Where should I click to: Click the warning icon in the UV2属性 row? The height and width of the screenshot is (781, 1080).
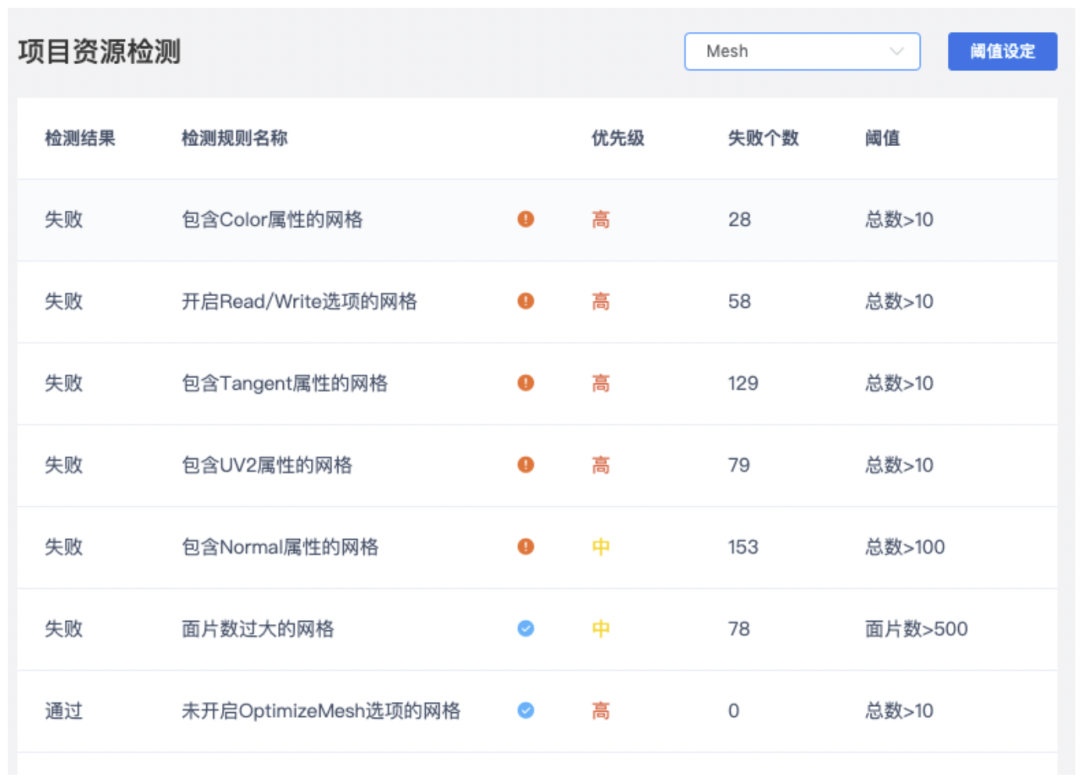click(x=525, y=465)
